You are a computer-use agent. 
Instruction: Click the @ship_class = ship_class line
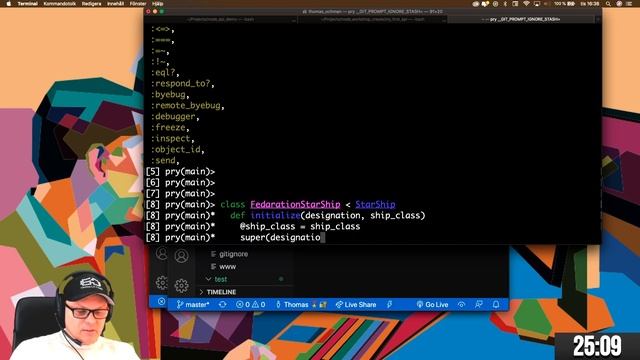pyautogui.click(x=300, y=227)
